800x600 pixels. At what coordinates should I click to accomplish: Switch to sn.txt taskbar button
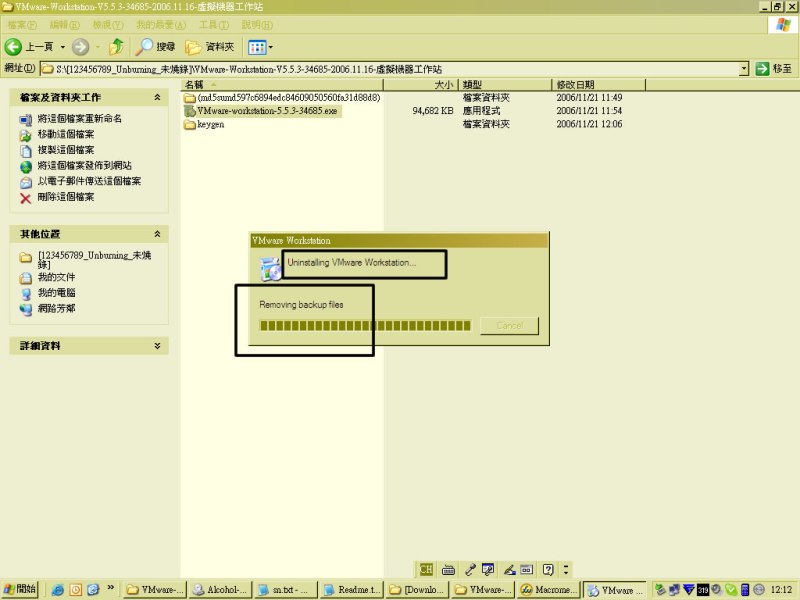pos(285,590)
